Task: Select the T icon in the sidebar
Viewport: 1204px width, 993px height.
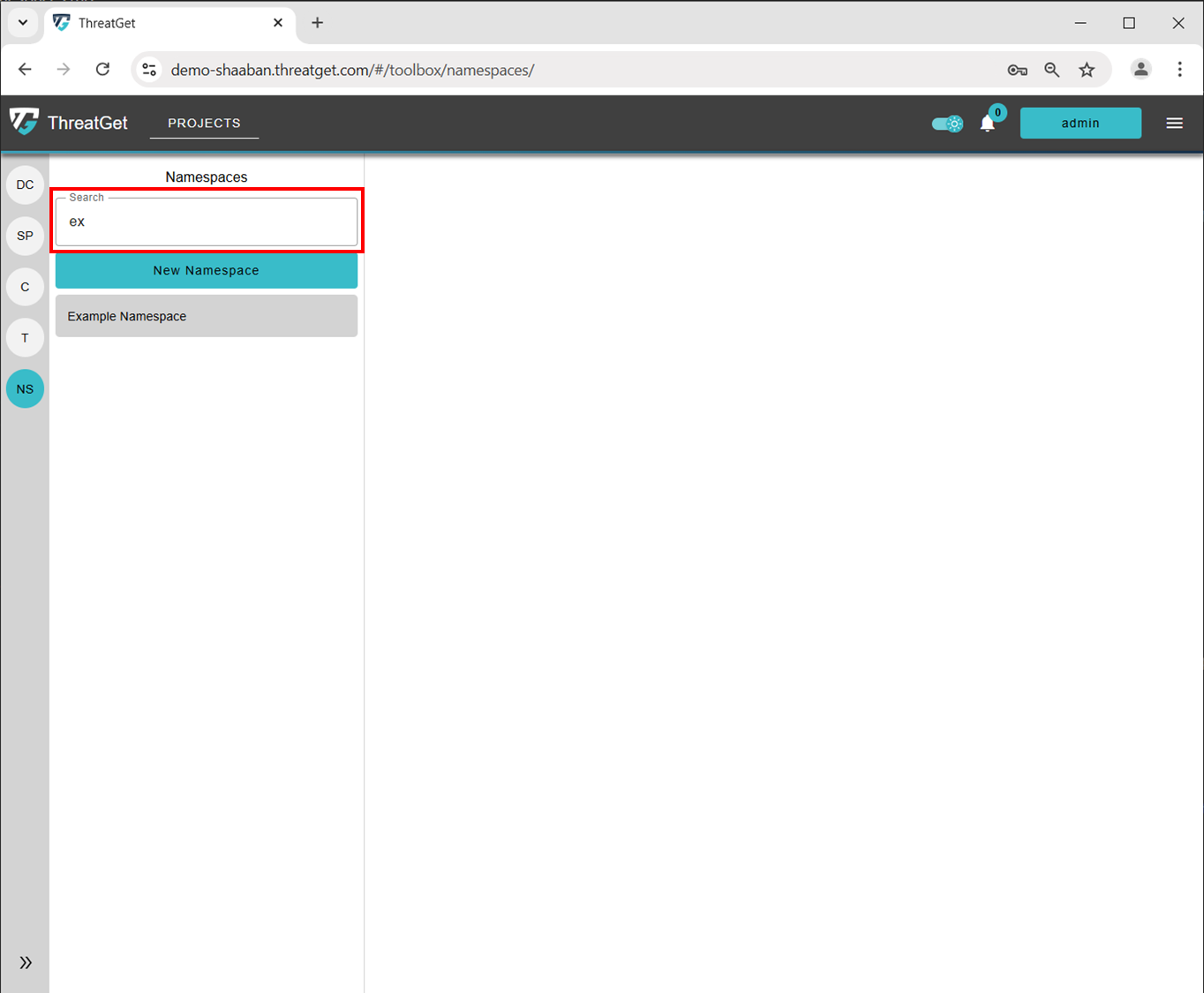Action: 24,337
